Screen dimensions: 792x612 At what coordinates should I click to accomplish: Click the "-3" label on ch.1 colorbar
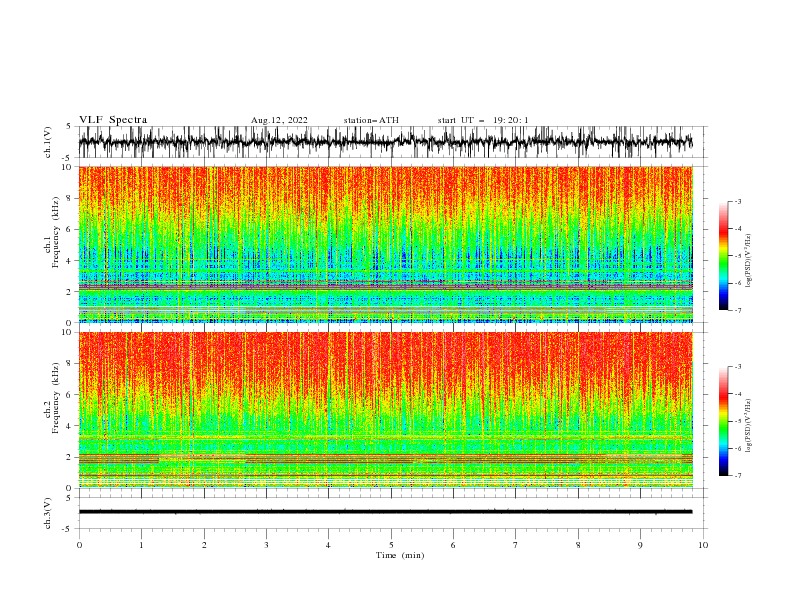point(738,201)
